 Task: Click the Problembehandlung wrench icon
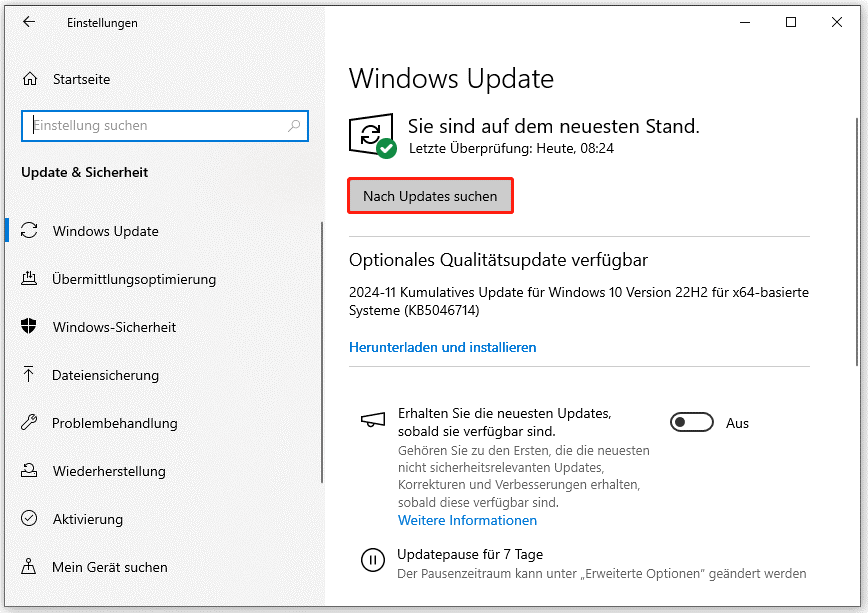(29, 423)
